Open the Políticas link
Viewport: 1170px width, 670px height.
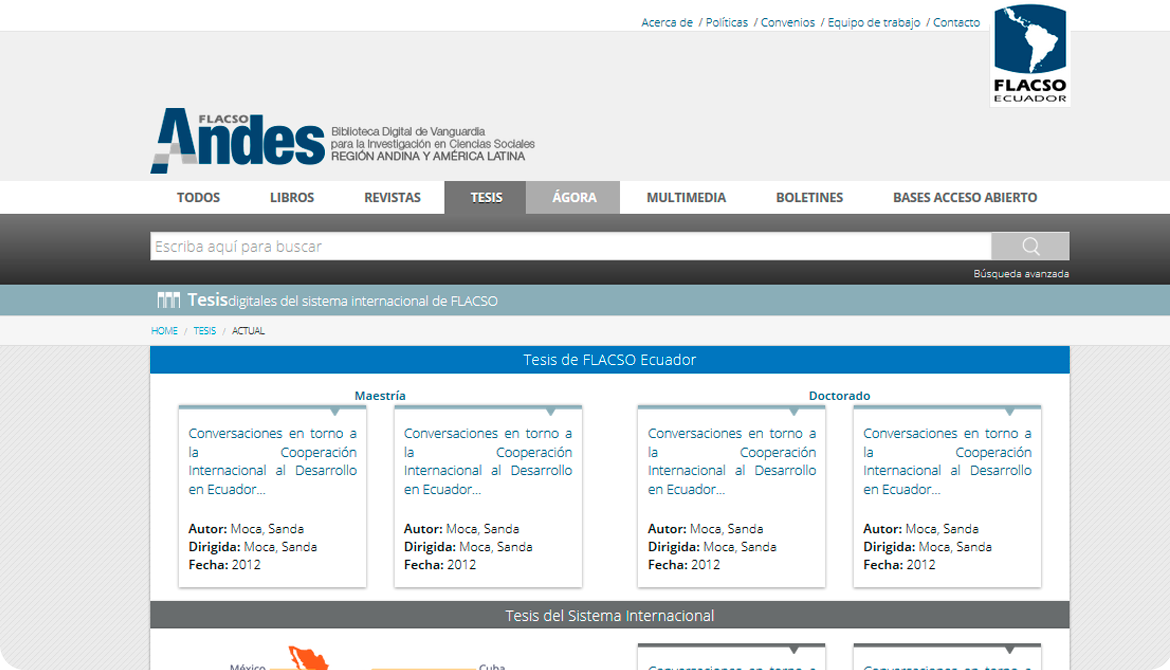pyautogui.click(x=727, y=22)
